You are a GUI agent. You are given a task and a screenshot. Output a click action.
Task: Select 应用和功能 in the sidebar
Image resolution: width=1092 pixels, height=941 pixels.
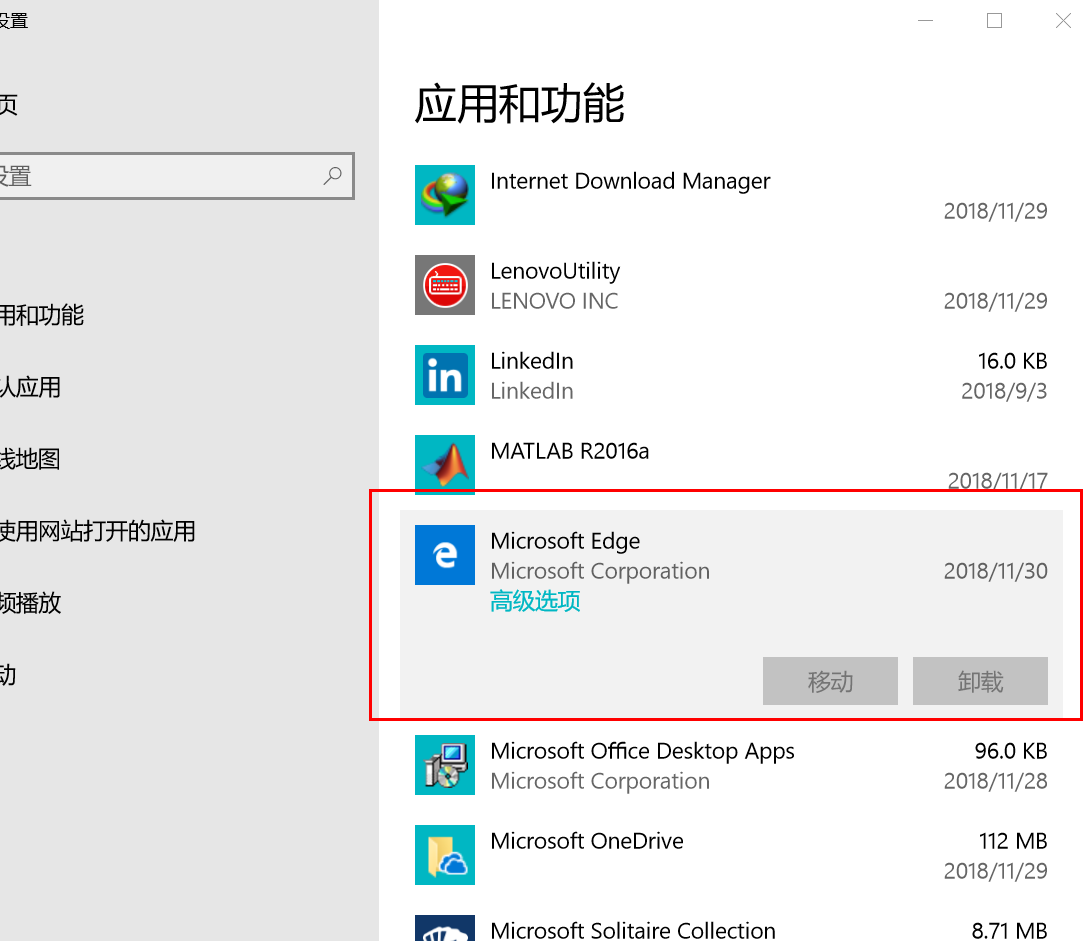(x=42, y=316)
